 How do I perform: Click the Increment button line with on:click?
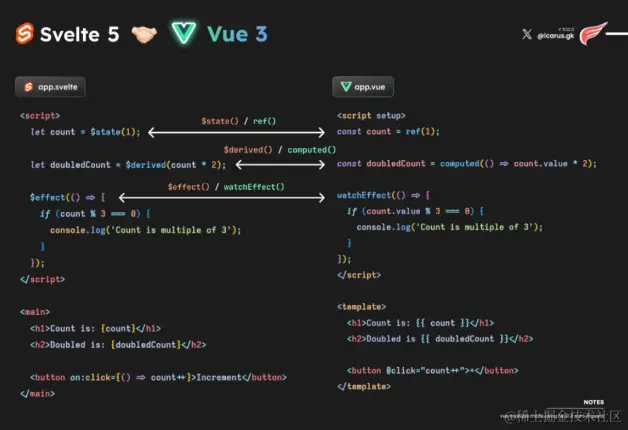point(158,378)
